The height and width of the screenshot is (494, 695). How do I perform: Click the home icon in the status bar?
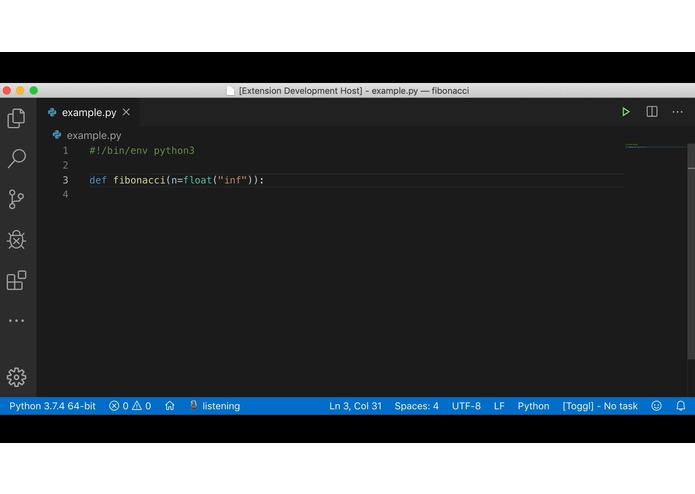click(170, 406)
